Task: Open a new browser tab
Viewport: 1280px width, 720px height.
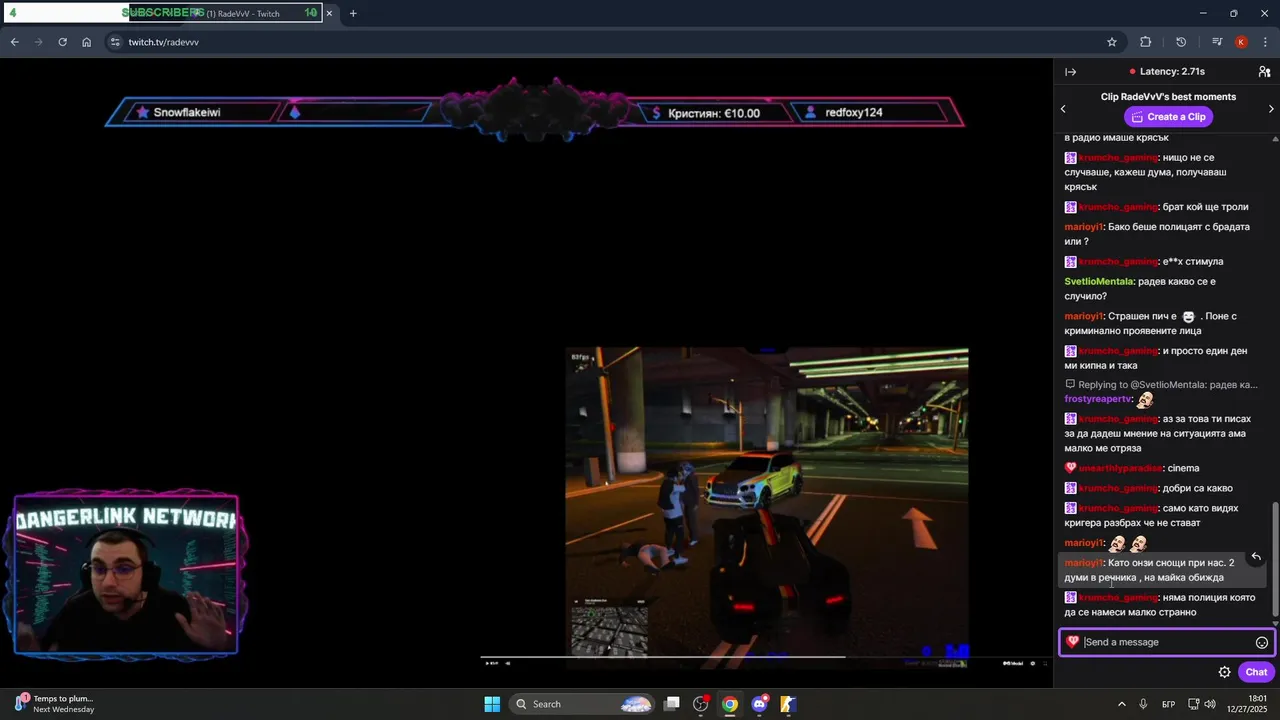Action: (353, 13)
